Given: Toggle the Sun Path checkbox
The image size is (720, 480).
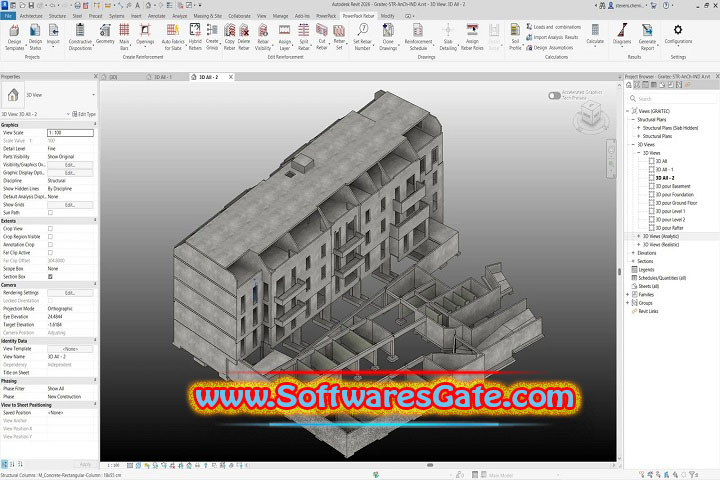Looking at the screenshot, I should 51,213.
